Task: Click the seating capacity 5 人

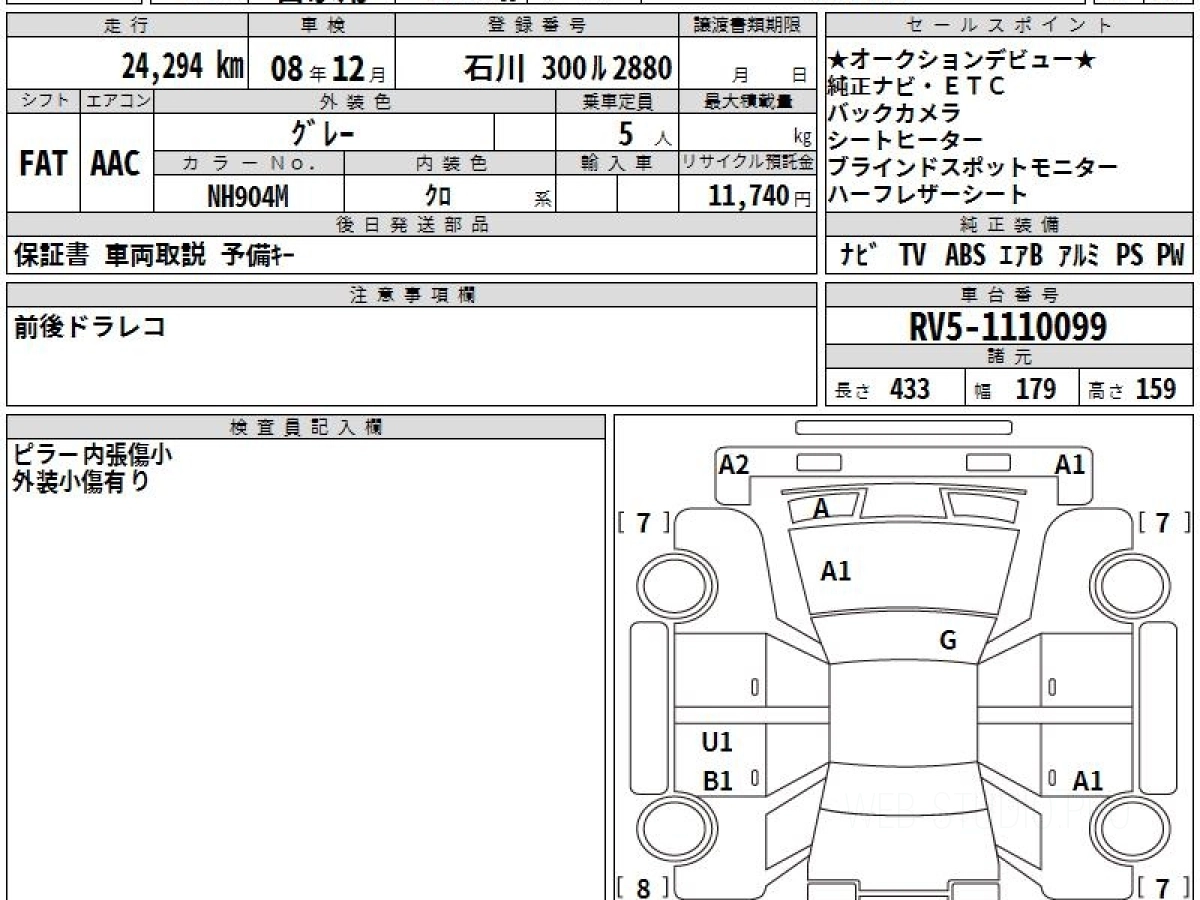Action: tap(643, 132)
